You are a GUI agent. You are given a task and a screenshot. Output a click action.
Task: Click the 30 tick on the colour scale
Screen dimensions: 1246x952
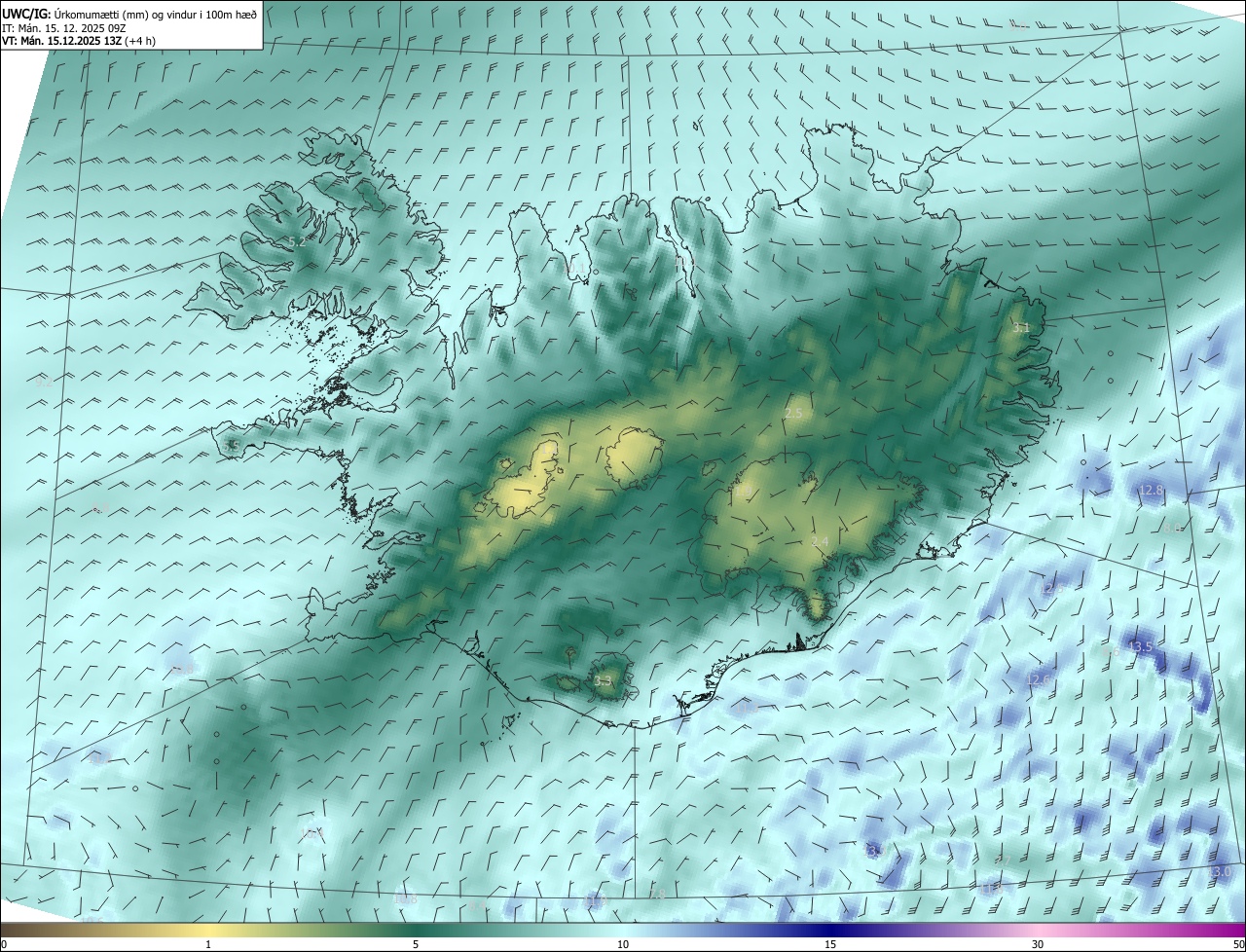point(1038,944)
